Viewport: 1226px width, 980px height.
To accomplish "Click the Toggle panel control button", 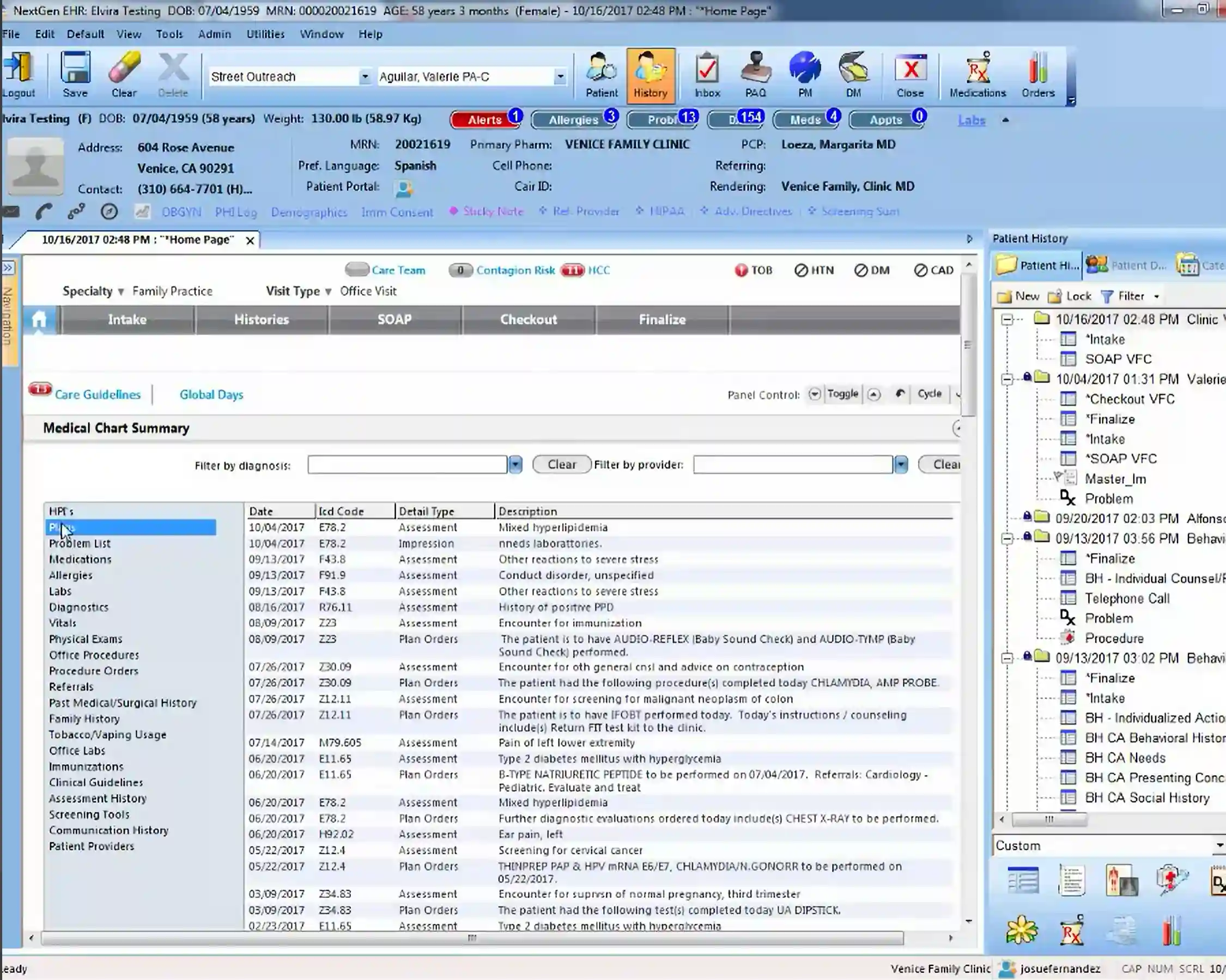I will (843, 393).
